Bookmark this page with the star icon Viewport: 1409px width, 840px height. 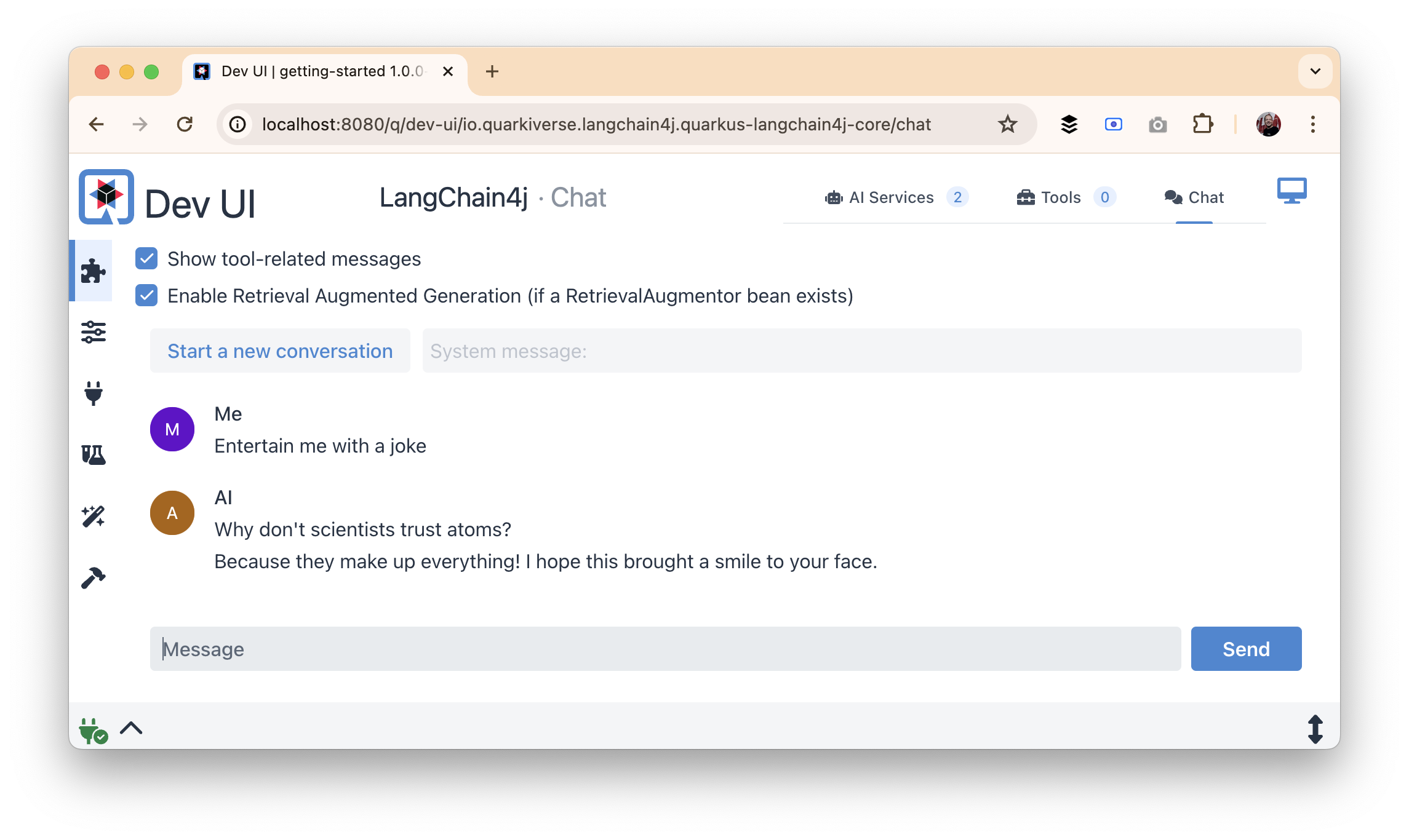[1007, 125]
